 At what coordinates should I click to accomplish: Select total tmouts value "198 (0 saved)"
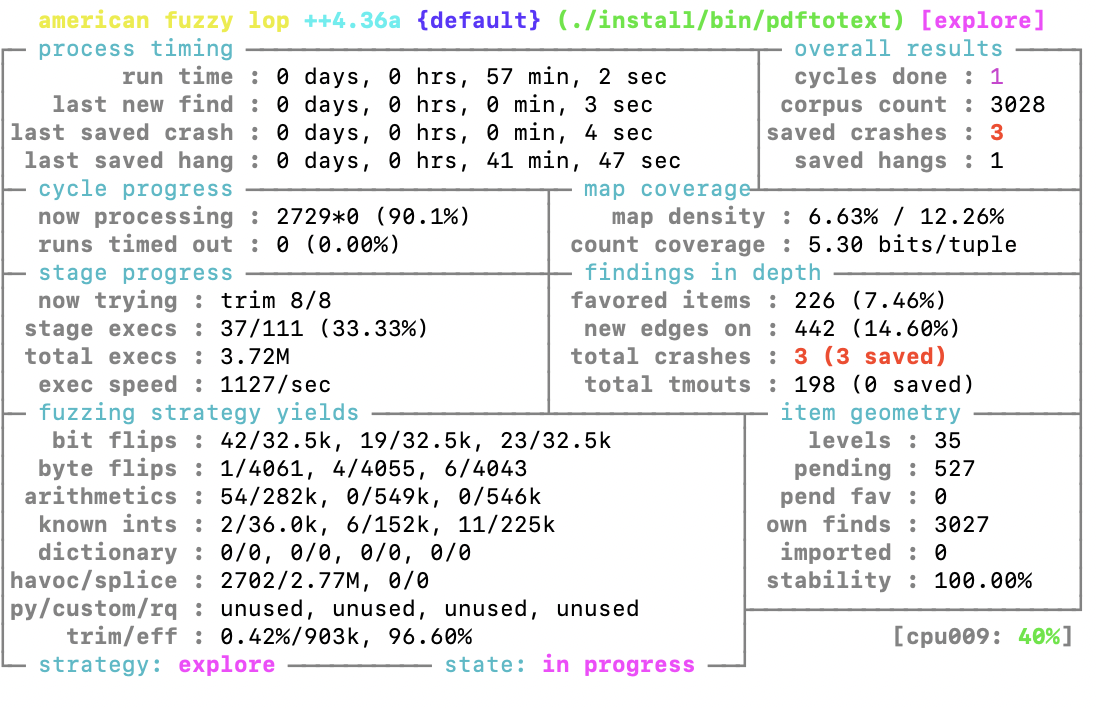pyautogui.click(x=884, y=384)
